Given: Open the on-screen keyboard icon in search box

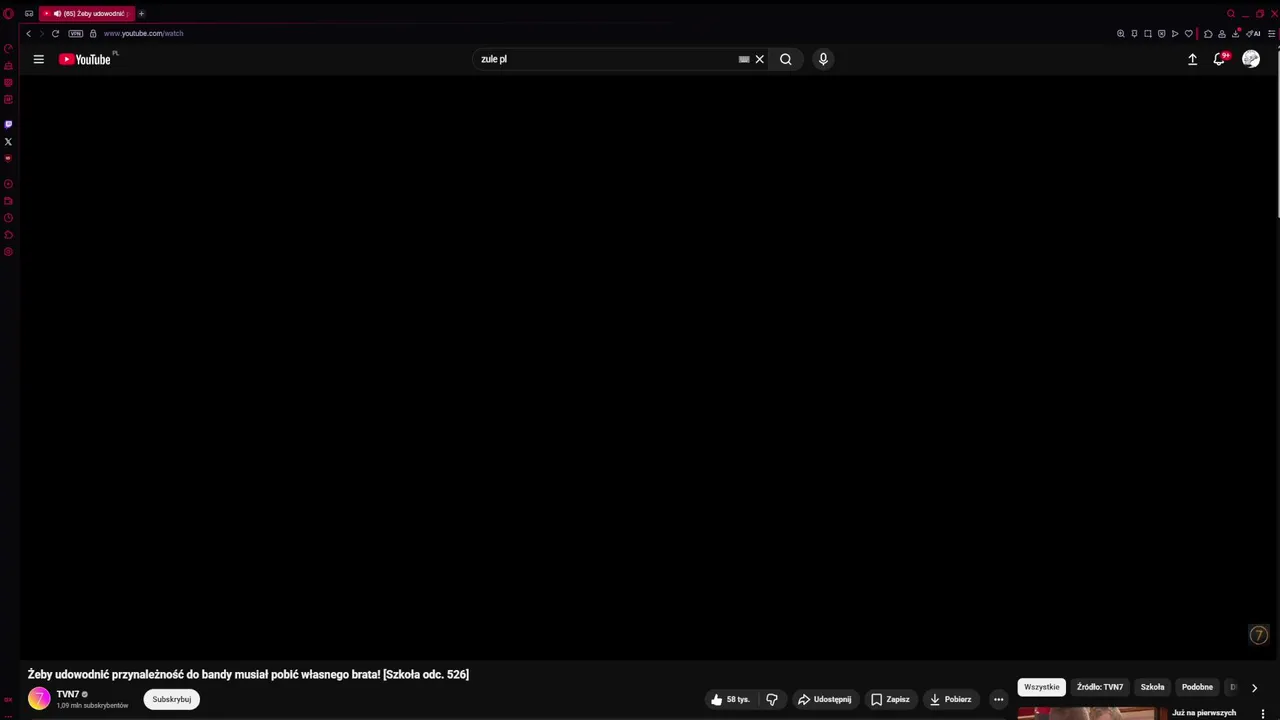Looking at the screenshot, I should click(744, 59).
